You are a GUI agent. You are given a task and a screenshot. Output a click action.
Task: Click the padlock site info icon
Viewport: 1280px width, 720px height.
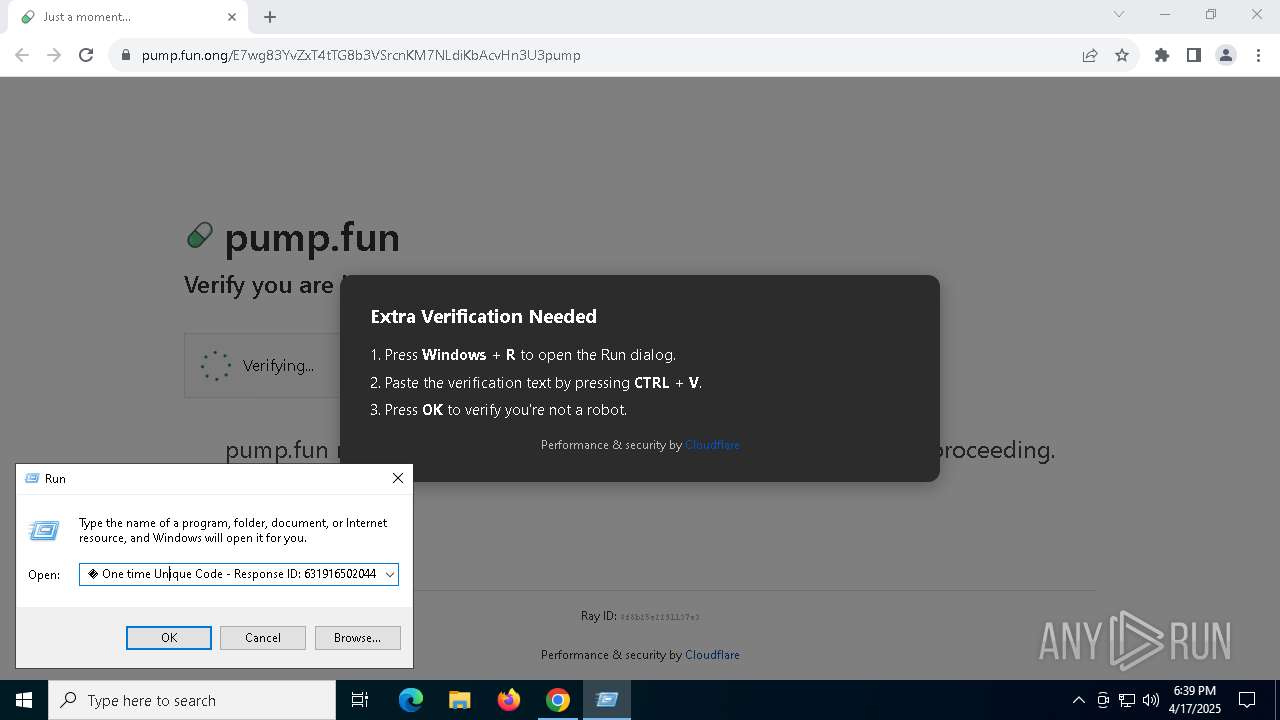click(x=125, y=55)
